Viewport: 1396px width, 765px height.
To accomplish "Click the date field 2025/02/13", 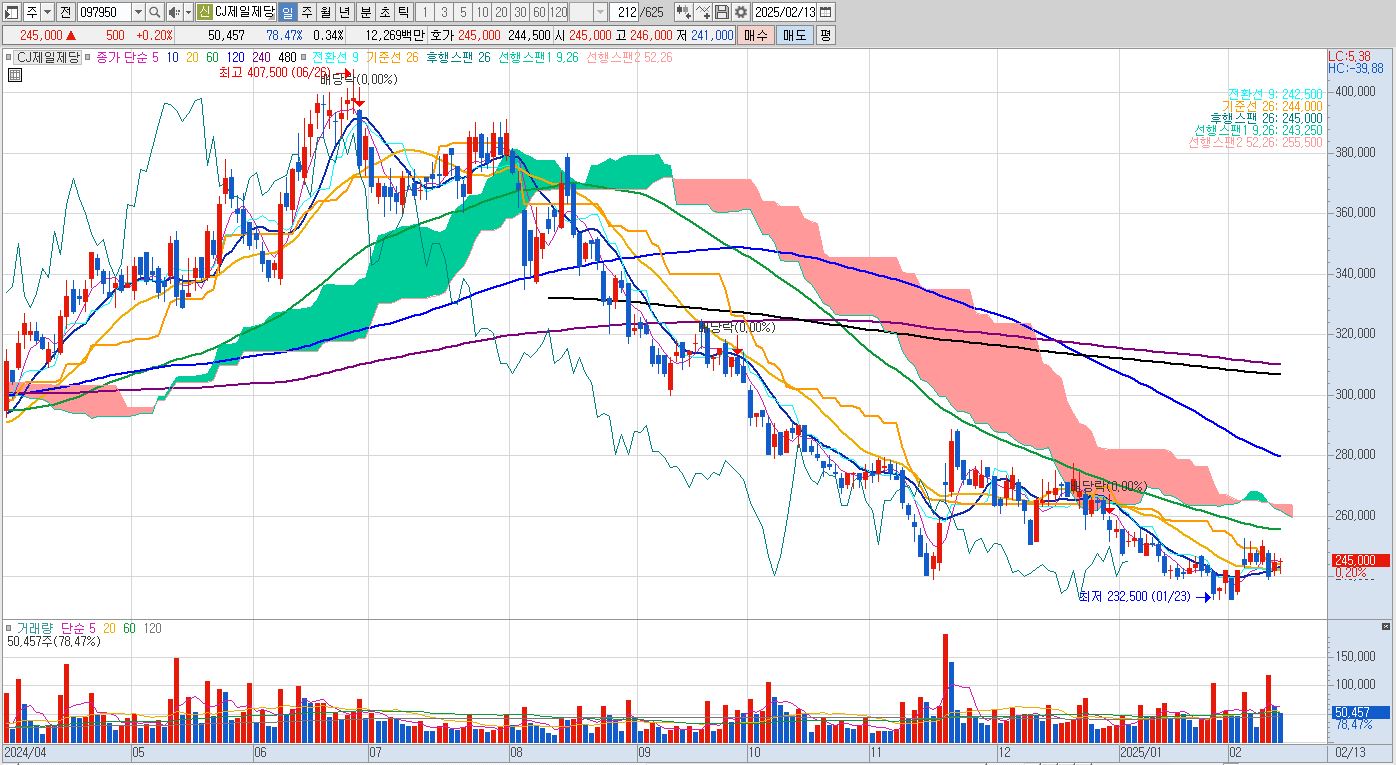I will (x=784, y=12).
